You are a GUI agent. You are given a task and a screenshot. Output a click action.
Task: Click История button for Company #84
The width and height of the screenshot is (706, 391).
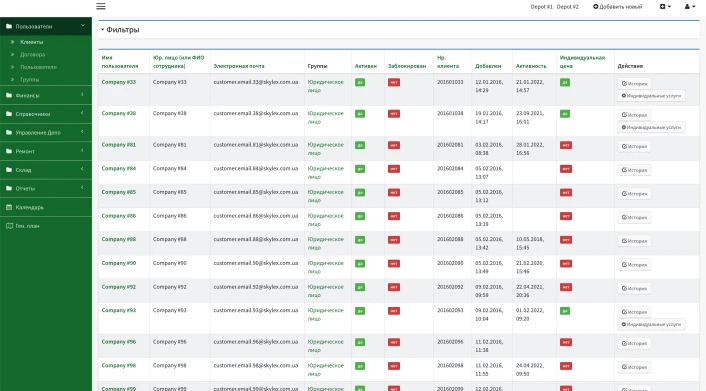634,170
